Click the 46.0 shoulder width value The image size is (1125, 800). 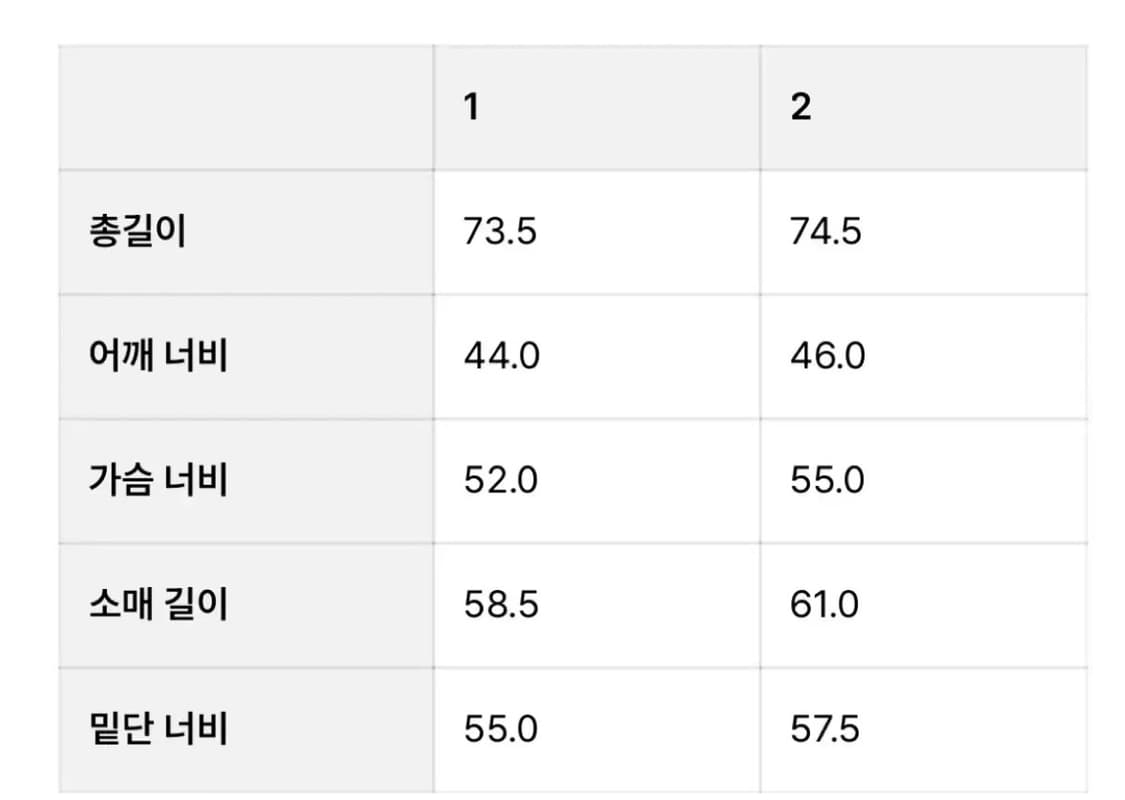click(827, 356)
